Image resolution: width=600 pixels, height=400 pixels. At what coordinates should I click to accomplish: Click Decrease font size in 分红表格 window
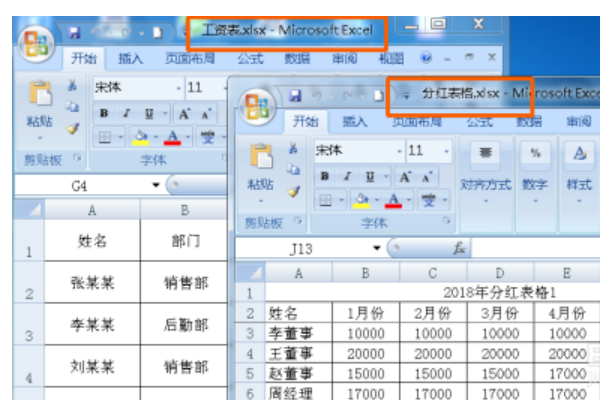[427, 177]
